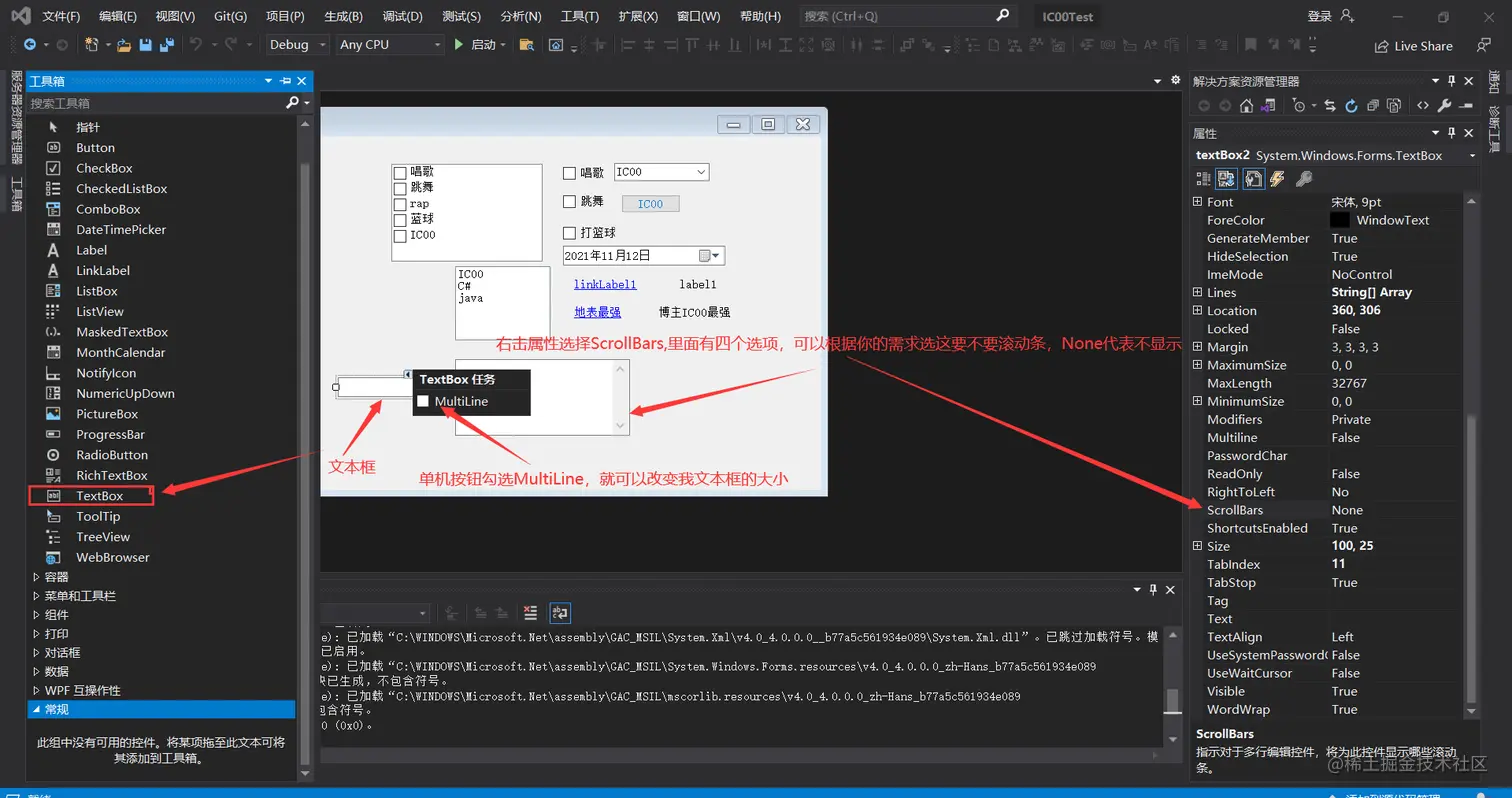
Task: Click the navigate backward arrow in toolbar
Action: (x=30, y=45)
